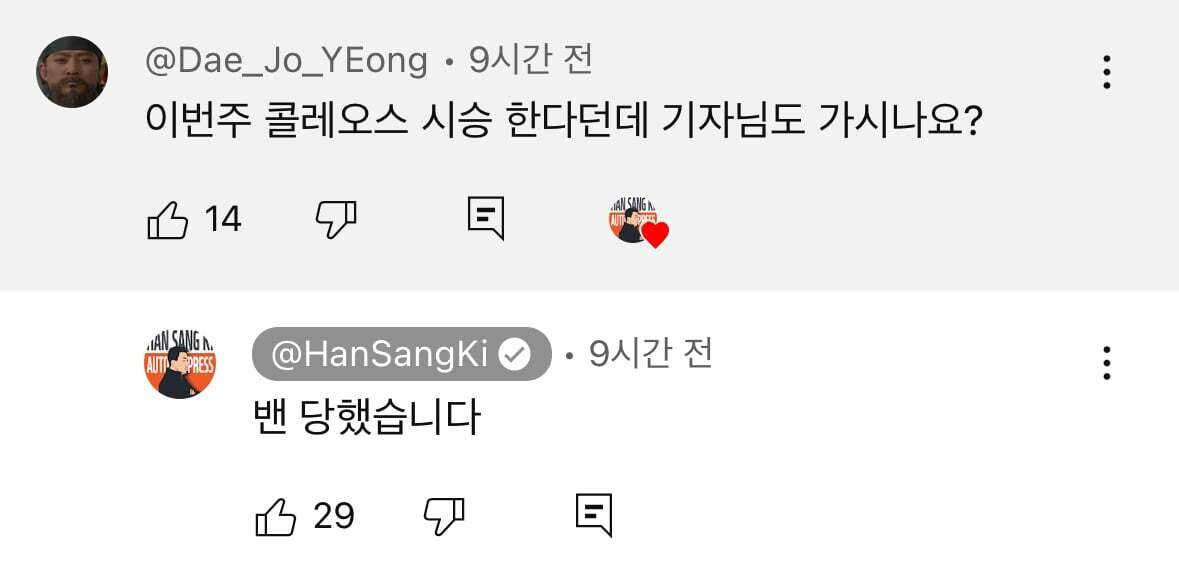Open the HanSangKi channel avatar
Viewport: 1179px width, 581px height.
coord(180,363)
